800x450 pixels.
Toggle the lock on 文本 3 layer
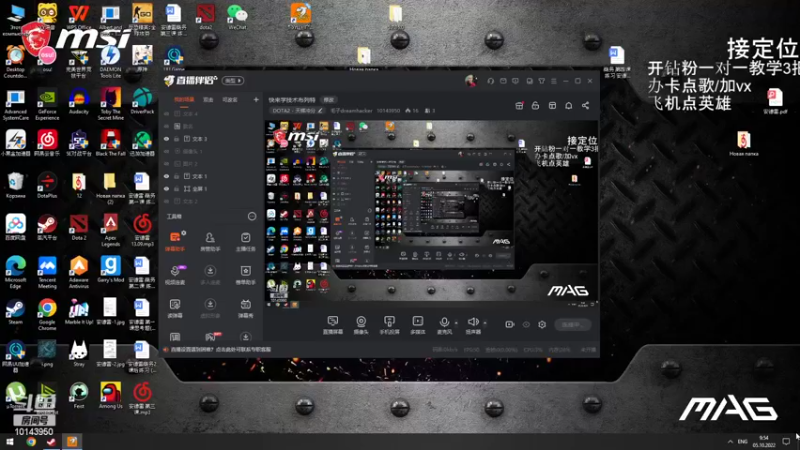point(177,139)
